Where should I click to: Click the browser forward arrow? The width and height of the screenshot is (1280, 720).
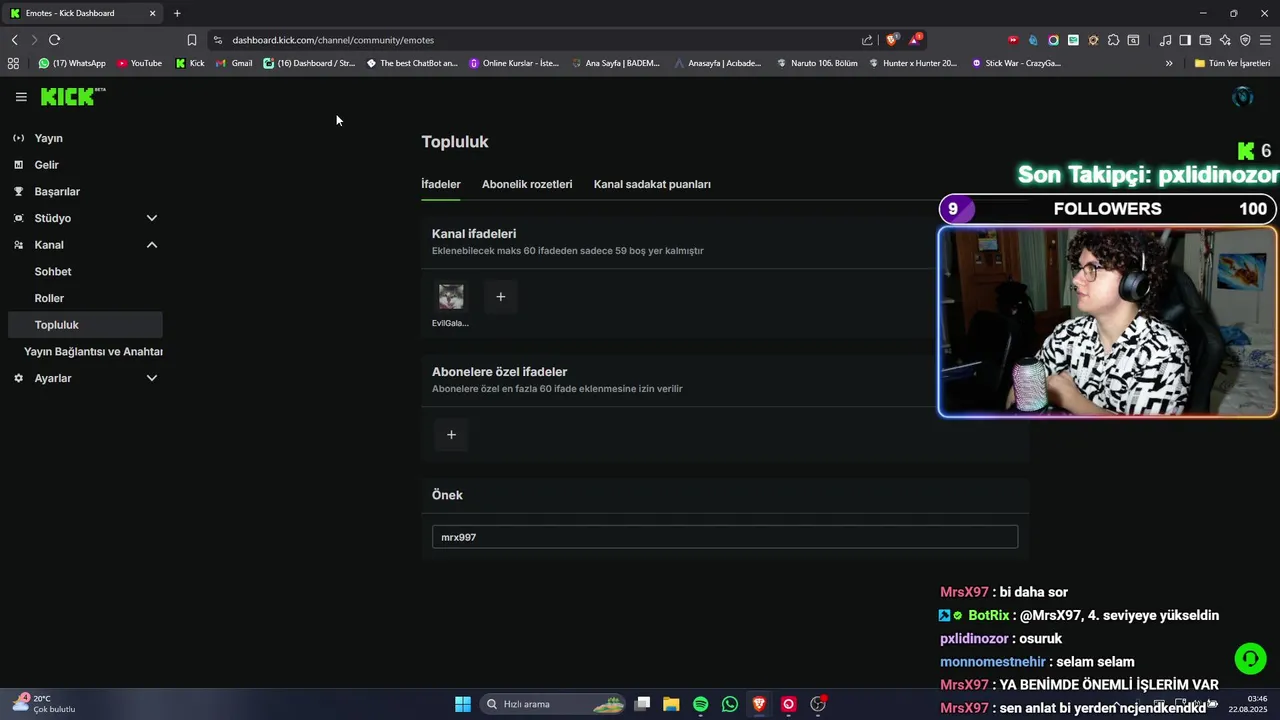coord(33,40)
